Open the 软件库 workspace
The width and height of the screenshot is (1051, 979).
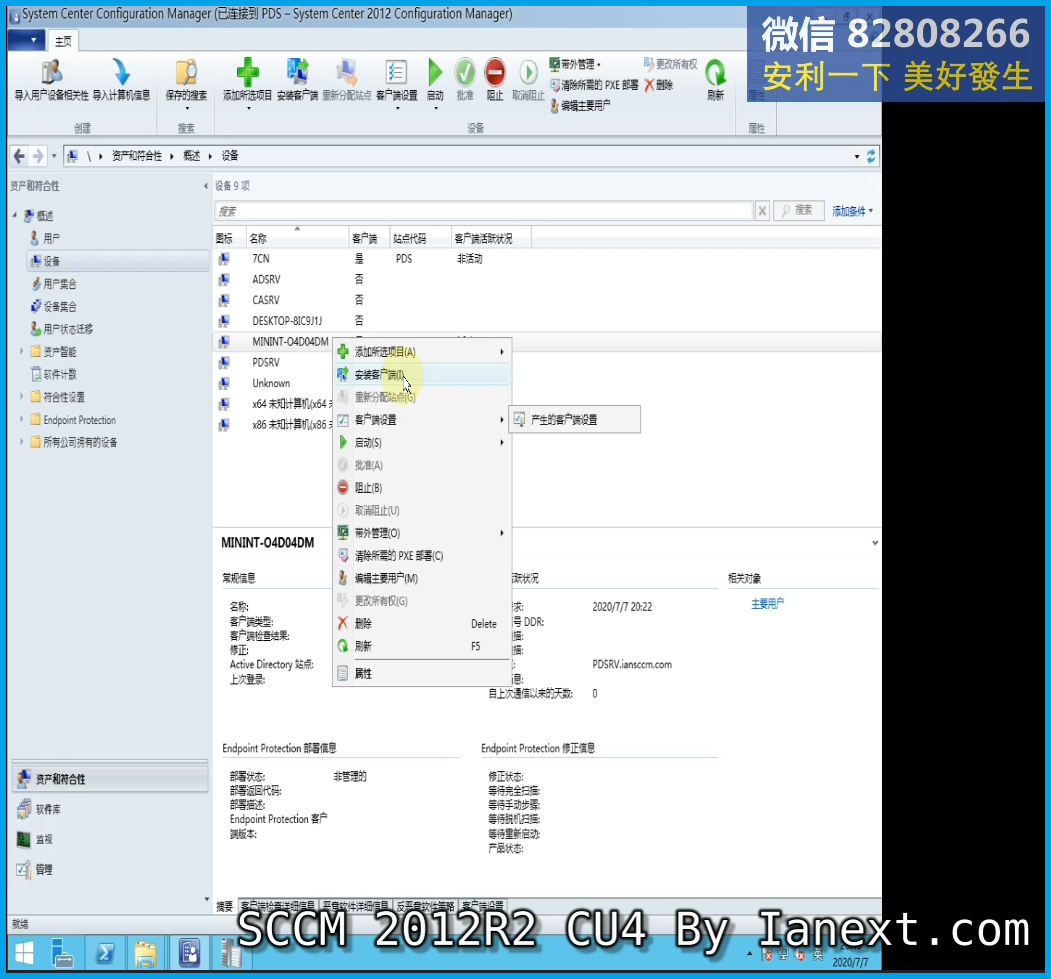[109, 809]
